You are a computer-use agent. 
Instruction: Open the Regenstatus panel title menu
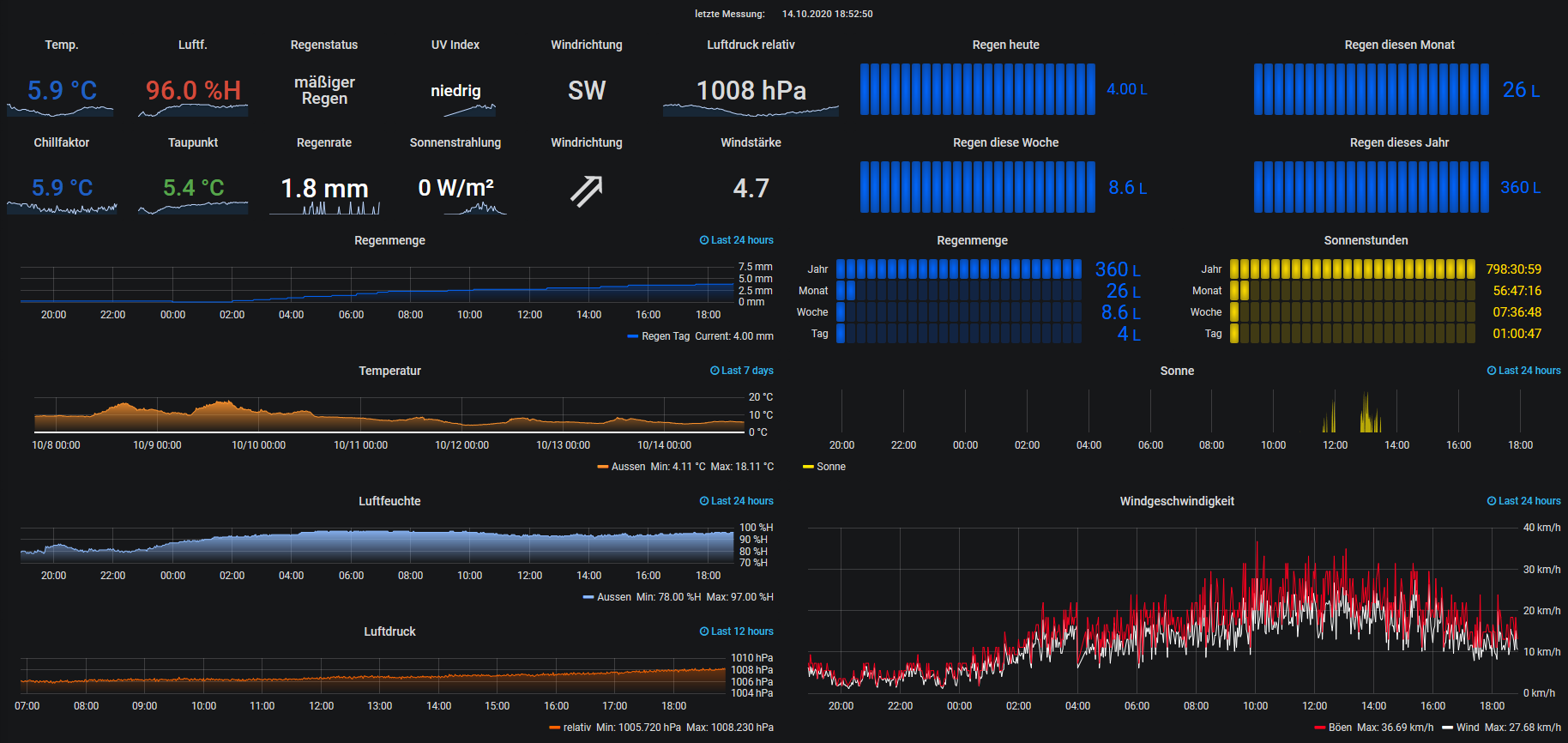click(324, 45)
